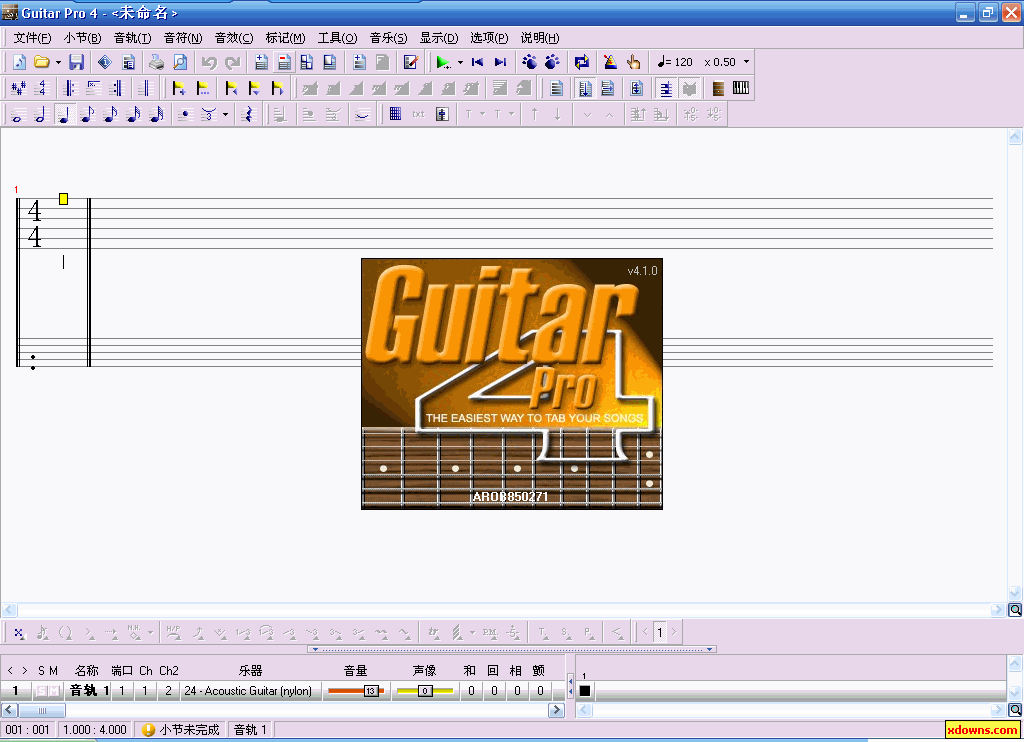Open the tuplet dropdown arrow
This screenshot has height=742, width=1024.
click(x=225, y=115)
